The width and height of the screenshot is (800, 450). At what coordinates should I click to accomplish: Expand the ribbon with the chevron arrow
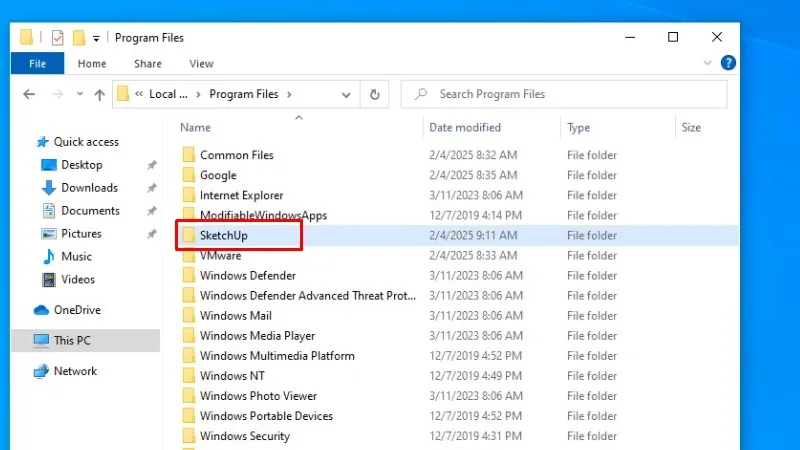click(x=709, y=63)
